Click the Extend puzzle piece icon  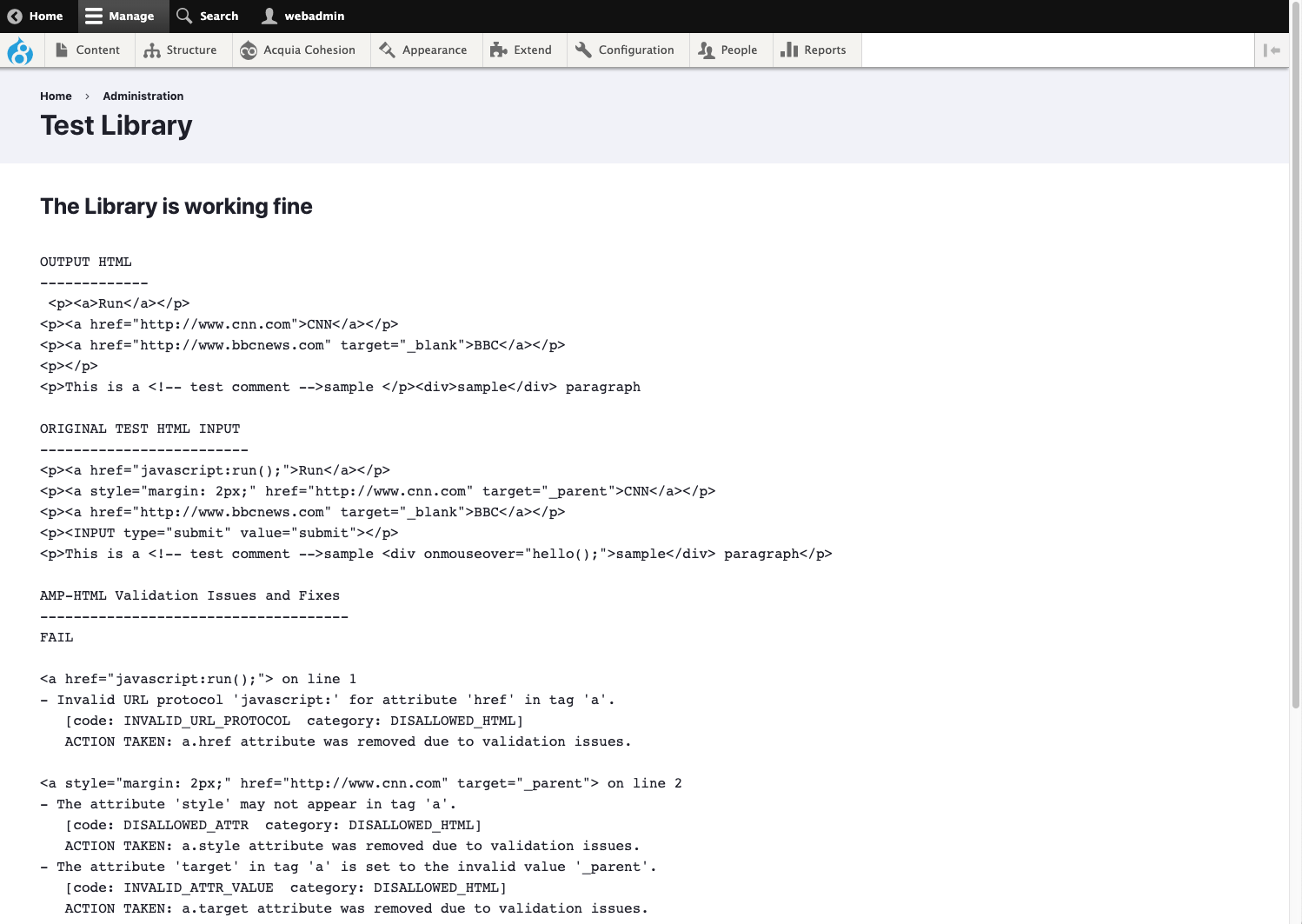(498, 50)
